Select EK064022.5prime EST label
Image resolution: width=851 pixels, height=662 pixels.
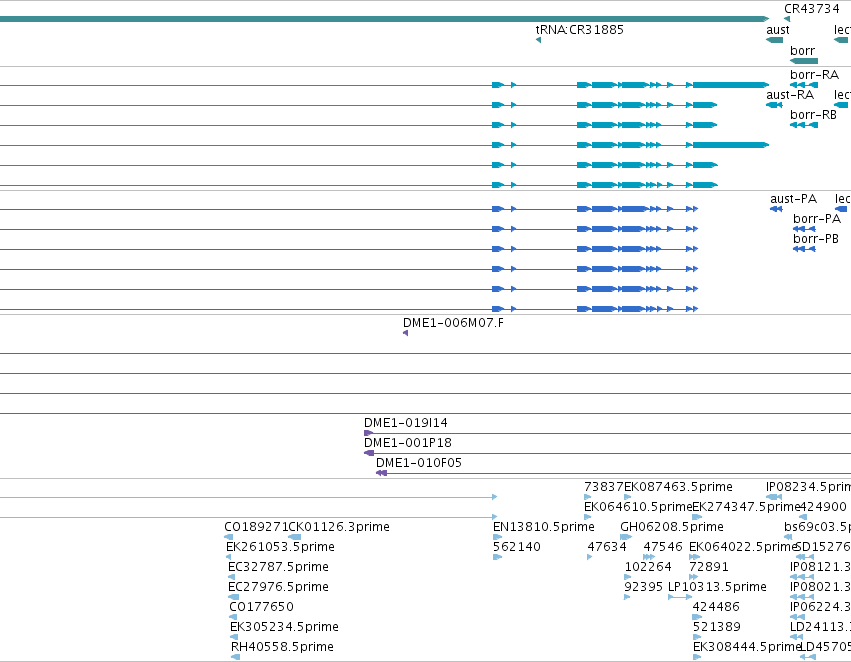tap(742, 546)
